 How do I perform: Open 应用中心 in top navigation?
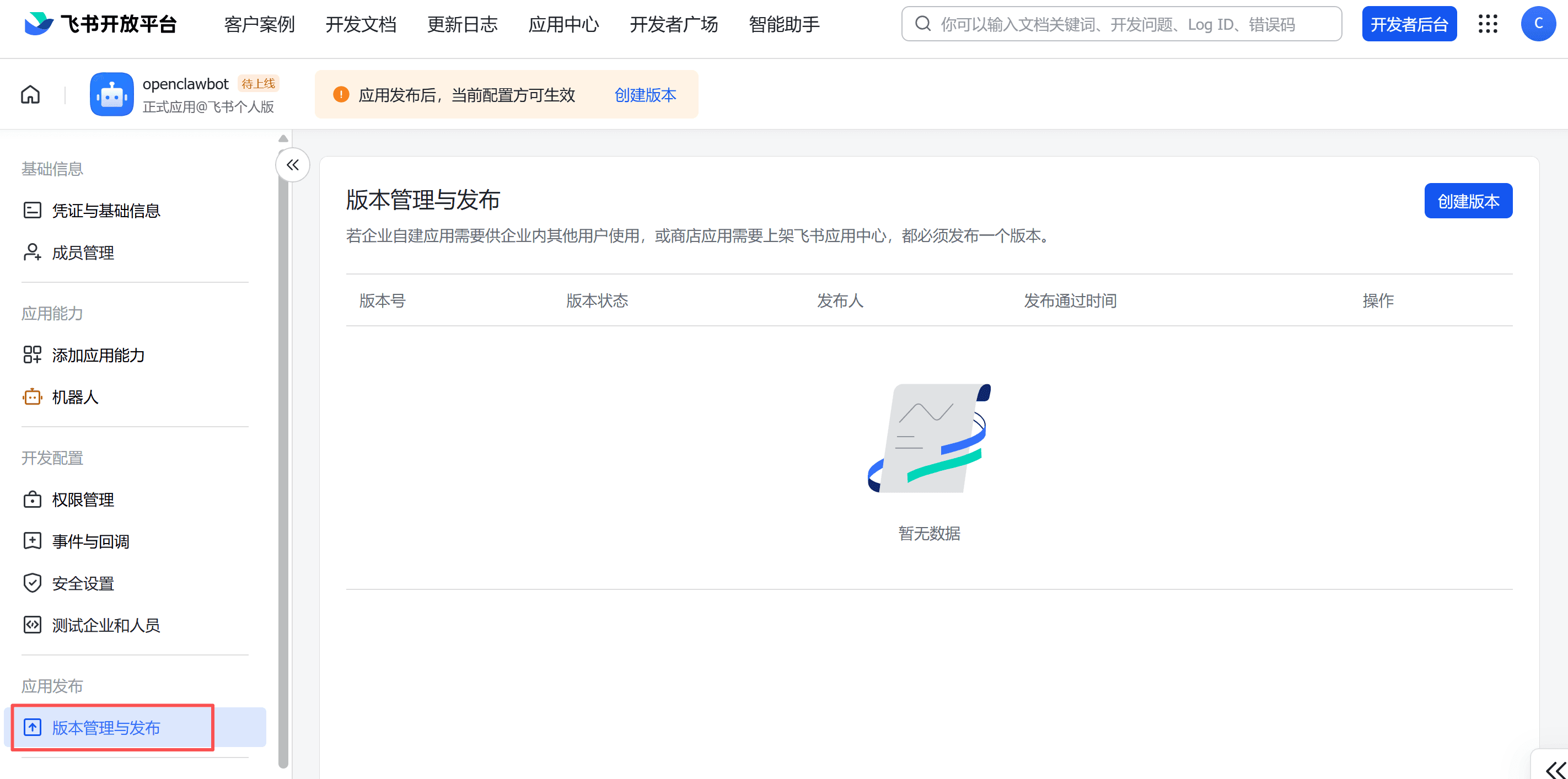563,24
